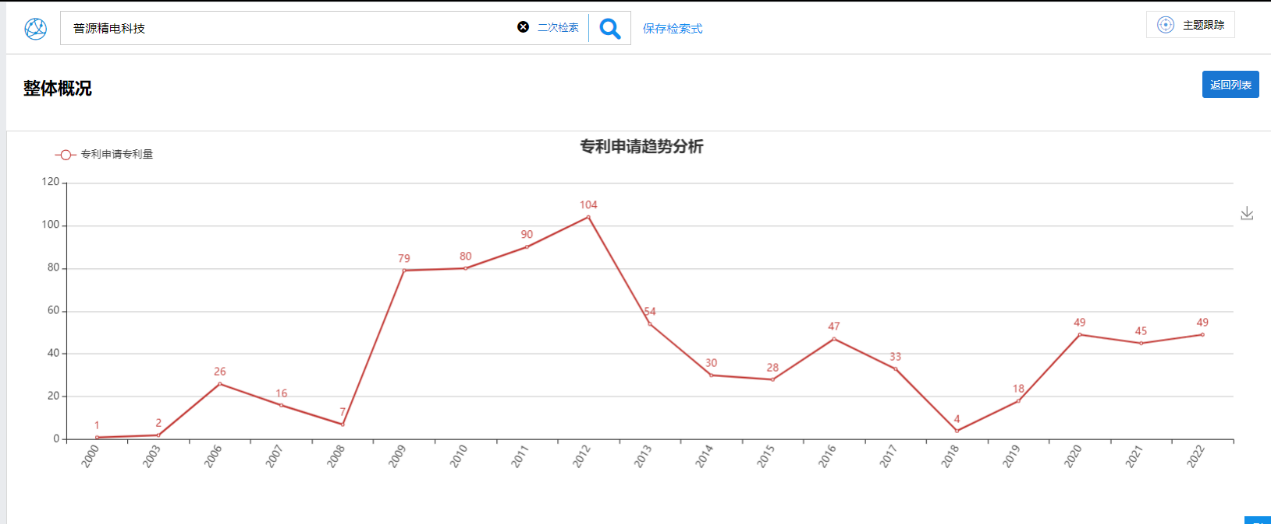Select the 2016 data point labeled 47
Image resolution: width=1271 pixels, height=524 pixels.
(x=834, y=338)
